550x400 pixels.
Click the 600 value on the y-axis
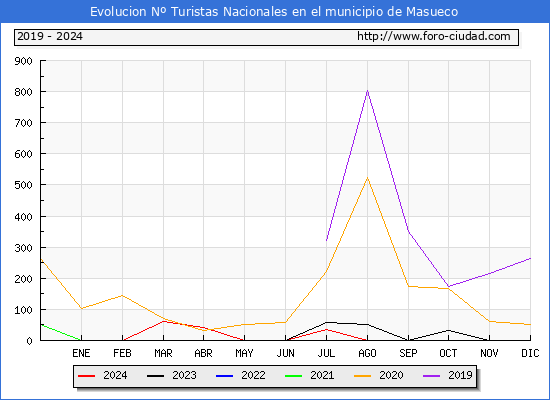tap(23, 154)
